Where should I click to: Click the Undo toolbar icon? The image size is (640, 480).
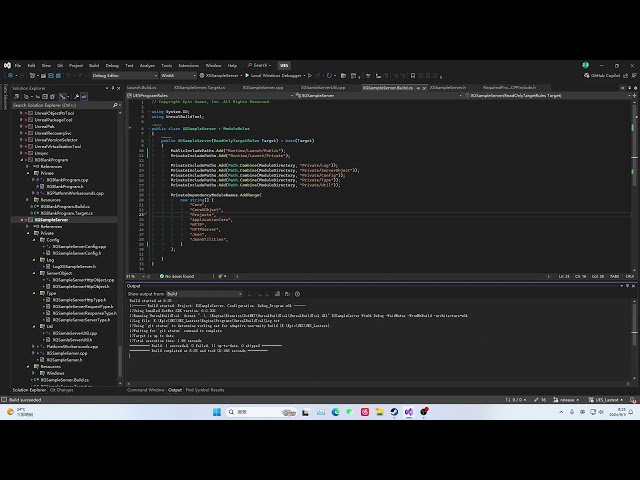coord(68,76)
